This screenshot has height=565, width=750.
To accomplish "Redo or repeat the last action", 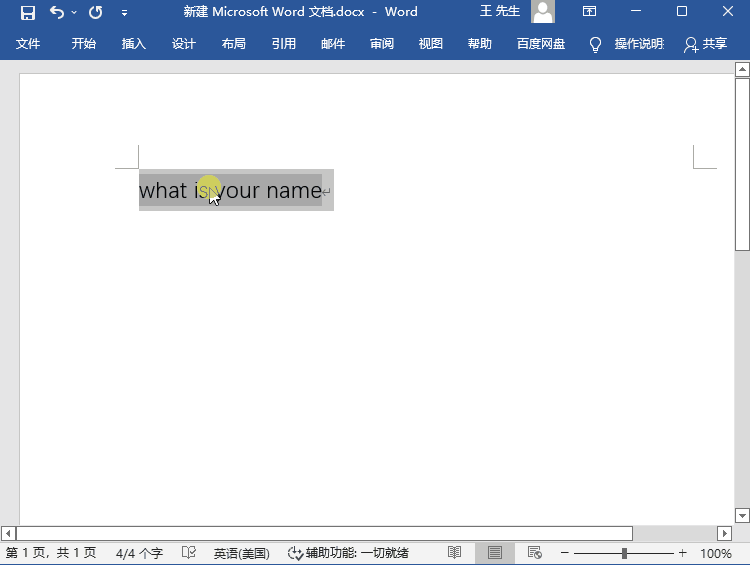I will [x=96, y=12].
